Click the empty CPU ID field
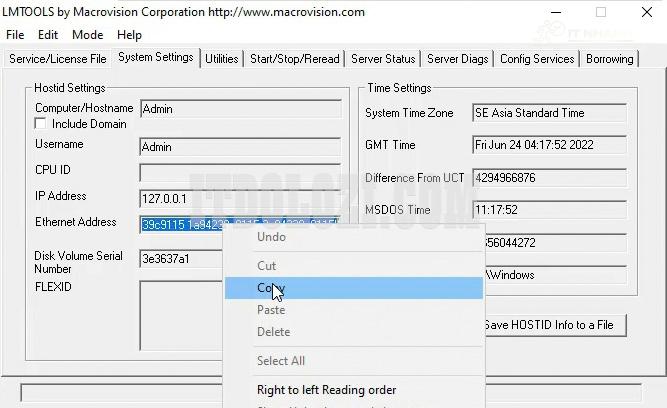The width and height of the screenshot is (667, 408). 238,172
